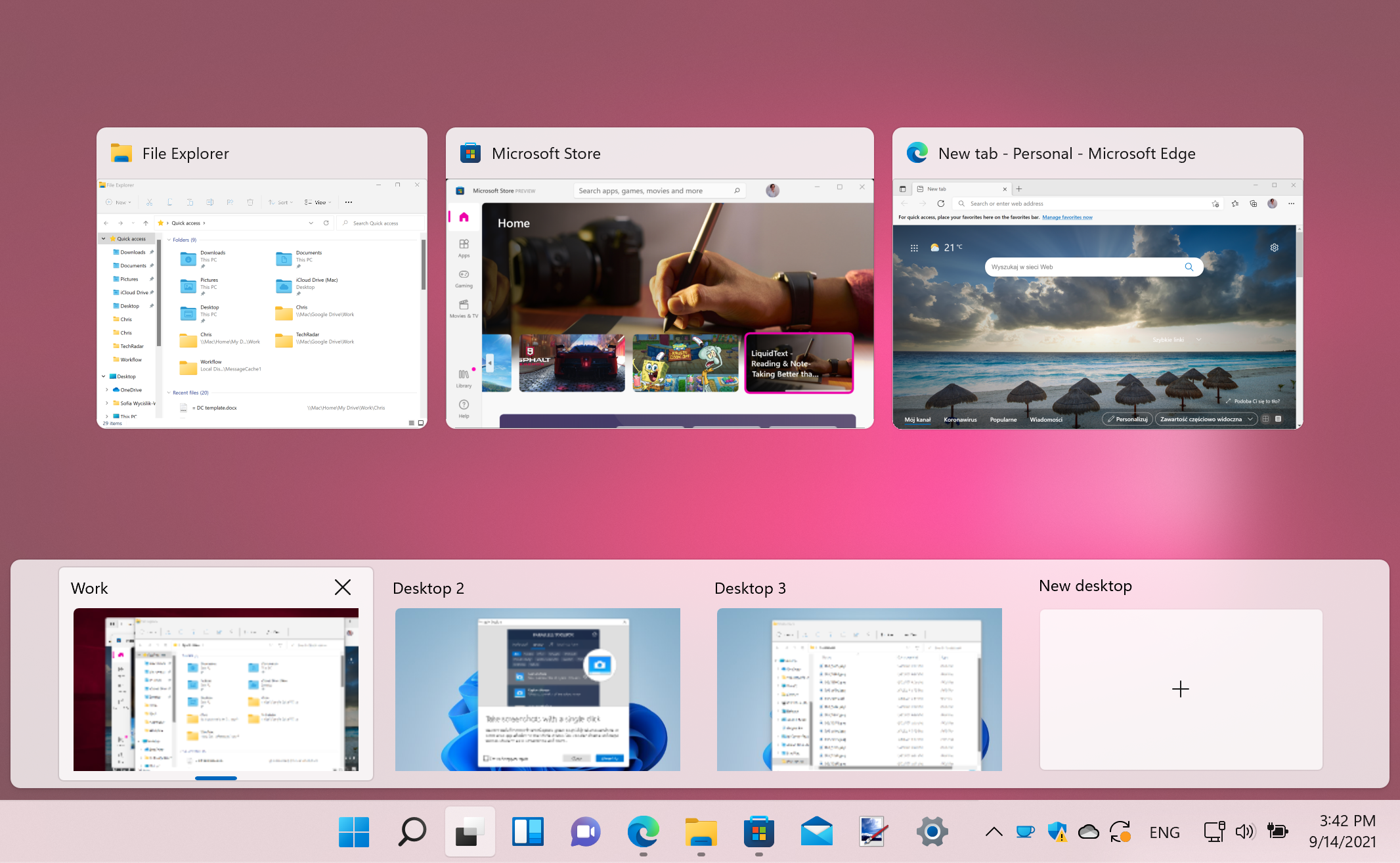
Task: Click the OneDrive cloud tray icon
Action: 1088,832
